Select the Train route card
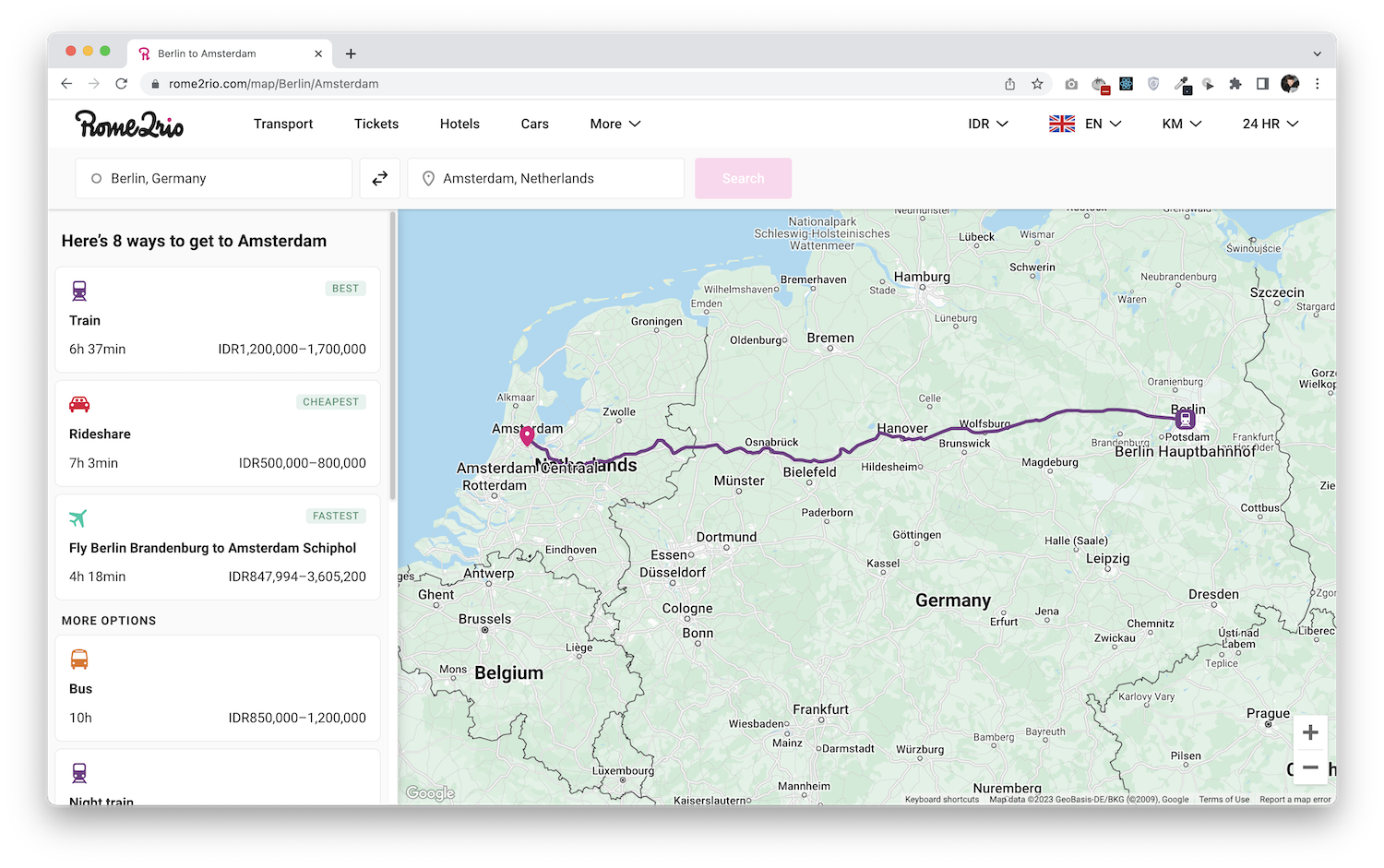Screen dimensions: 1384x868 (x=218, y=320)
